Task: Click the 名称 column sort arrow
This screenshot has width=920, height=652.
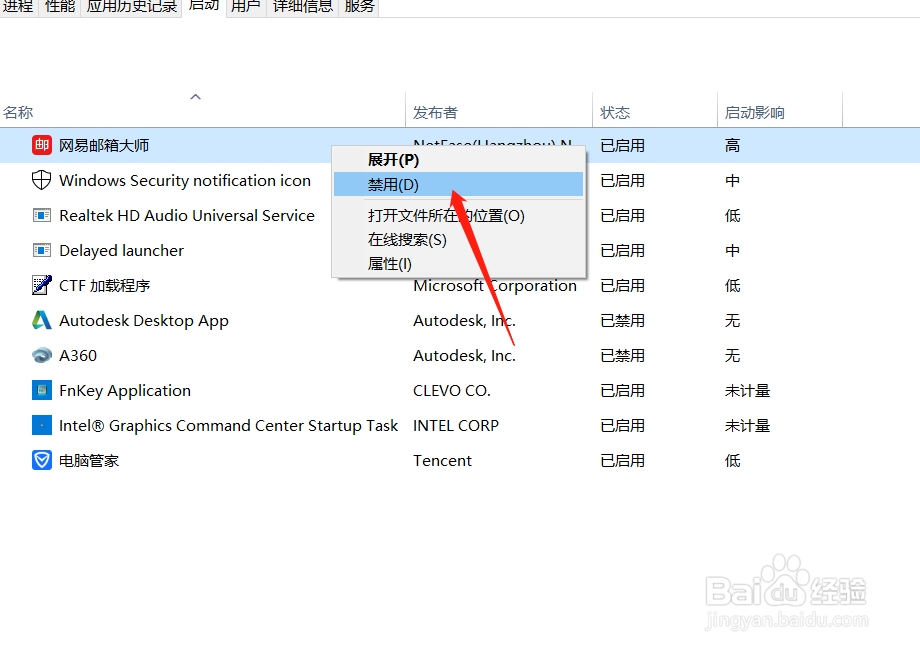Action: [x=195, y=97]
